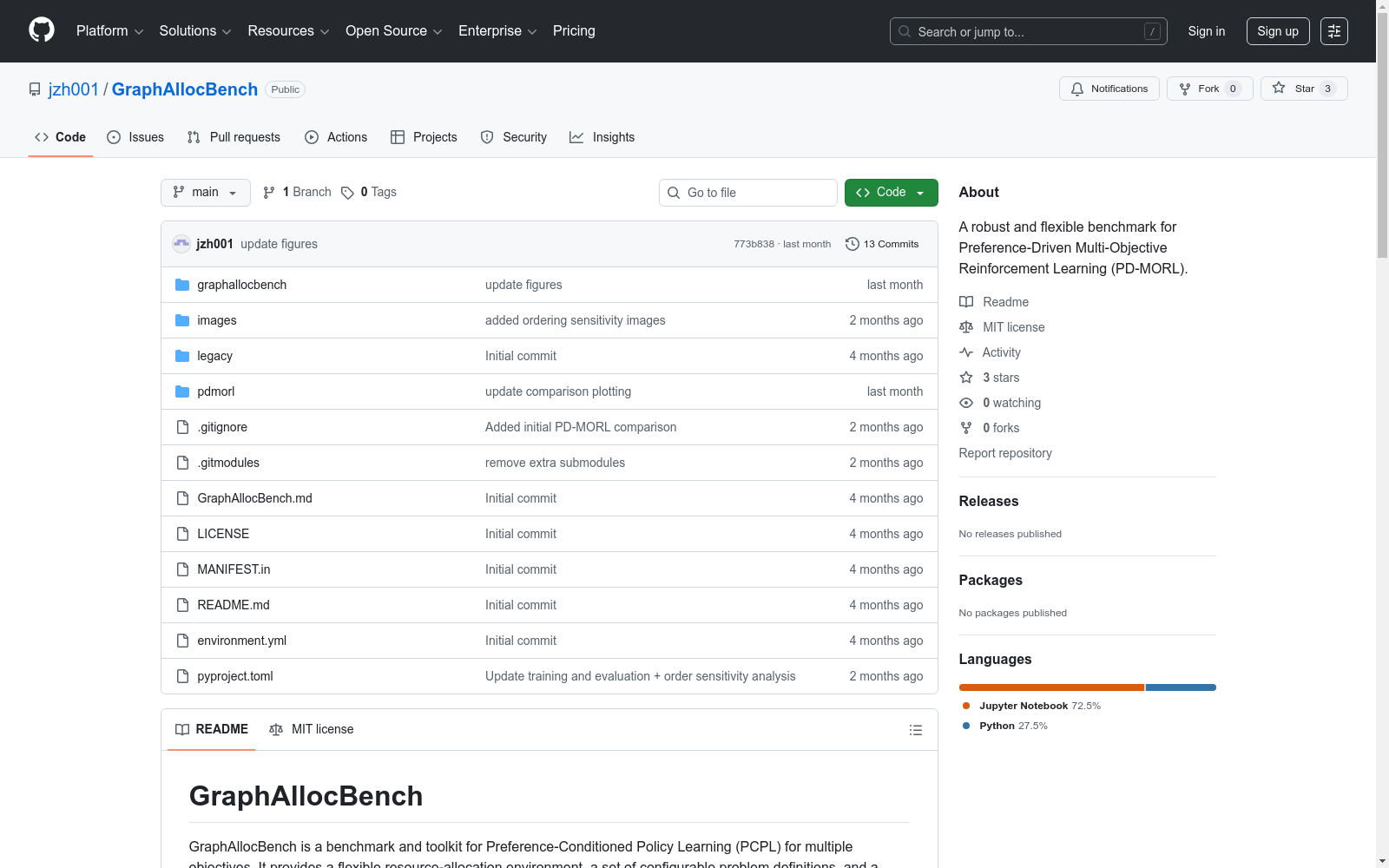Click the blue Python language bar segment
The image size is (1389, 868).
click(1181, 687)
